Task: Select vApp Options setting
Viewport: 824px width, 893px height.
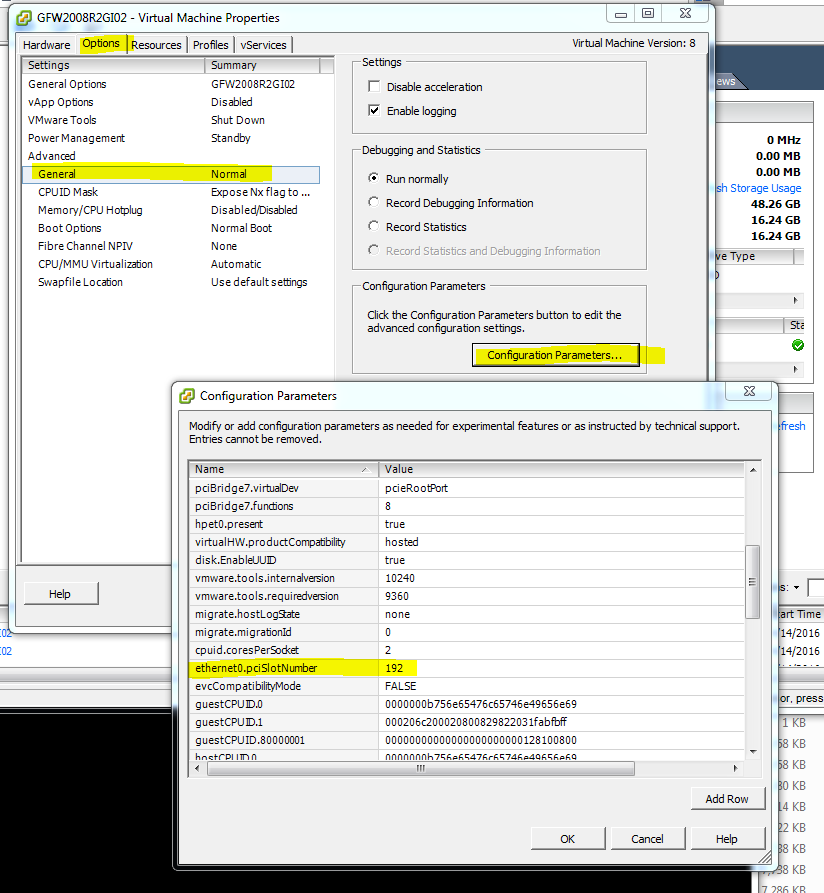Action: click(x=171, y=102)
